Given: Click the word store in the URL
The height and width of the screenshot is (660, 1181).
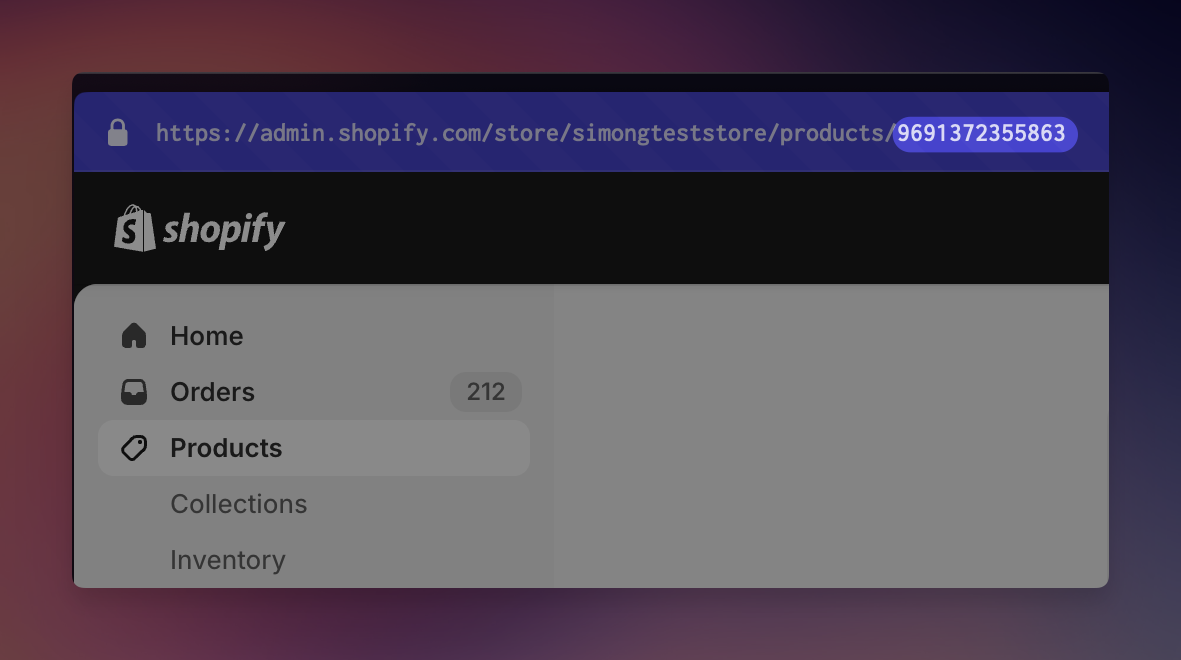Looking at the screenshot, I should tap(526, 133).
